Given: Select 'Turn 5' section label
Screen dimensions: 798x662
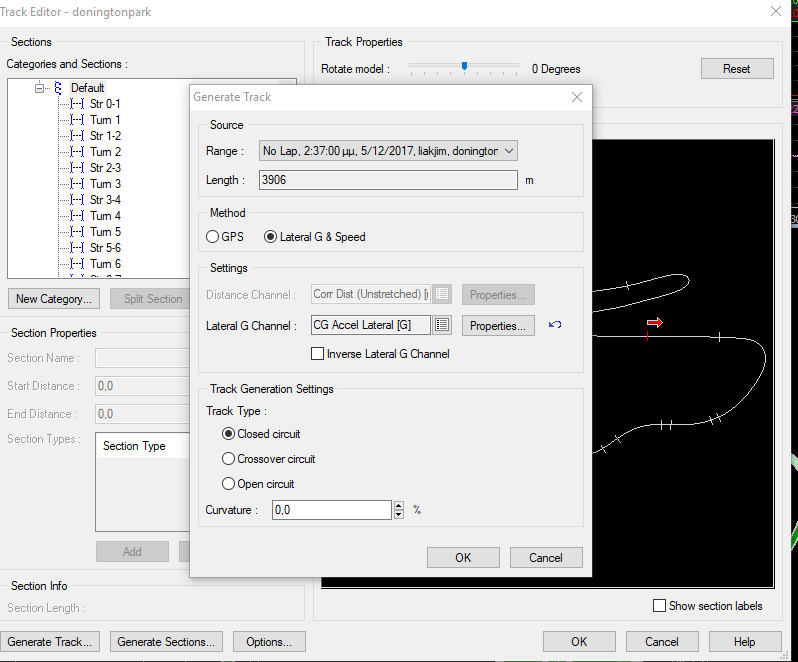Looking at the screenshot, I should (x=105, y=232).
